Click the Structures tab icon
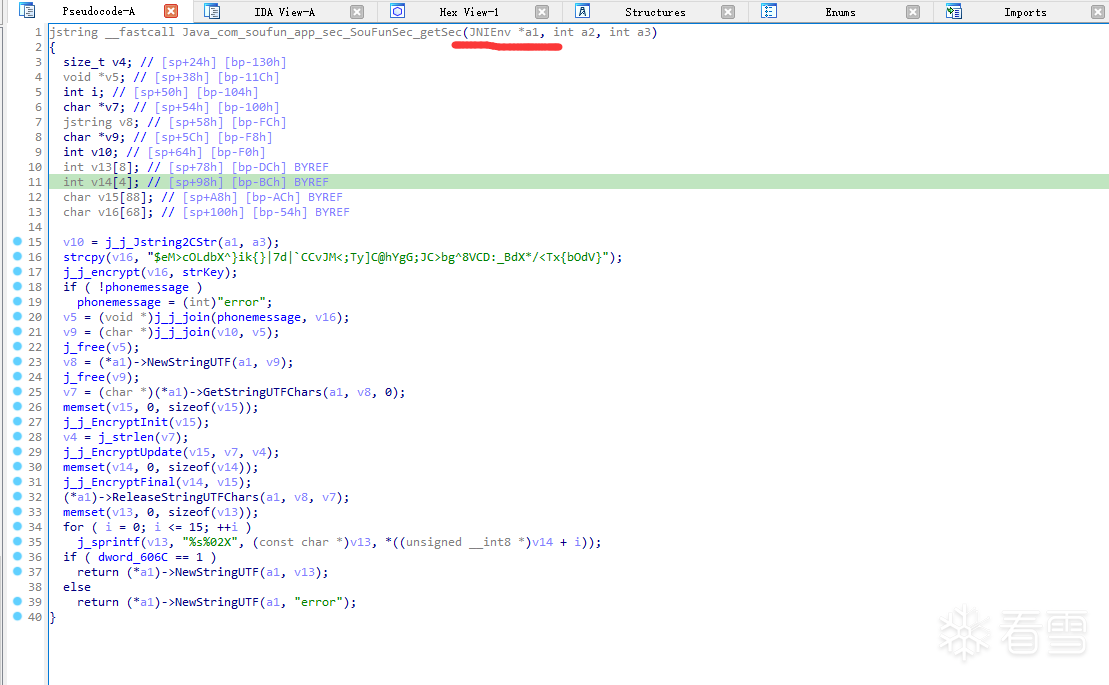The width and height of the screenshot is (1109, 685). (582, 11)
